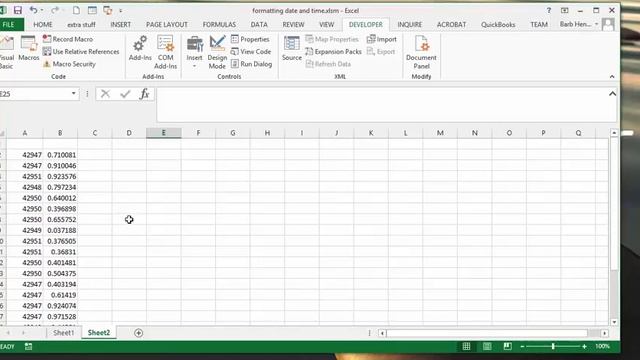
Task: Click the 100% zoom level
Action: tap(602, 347)
